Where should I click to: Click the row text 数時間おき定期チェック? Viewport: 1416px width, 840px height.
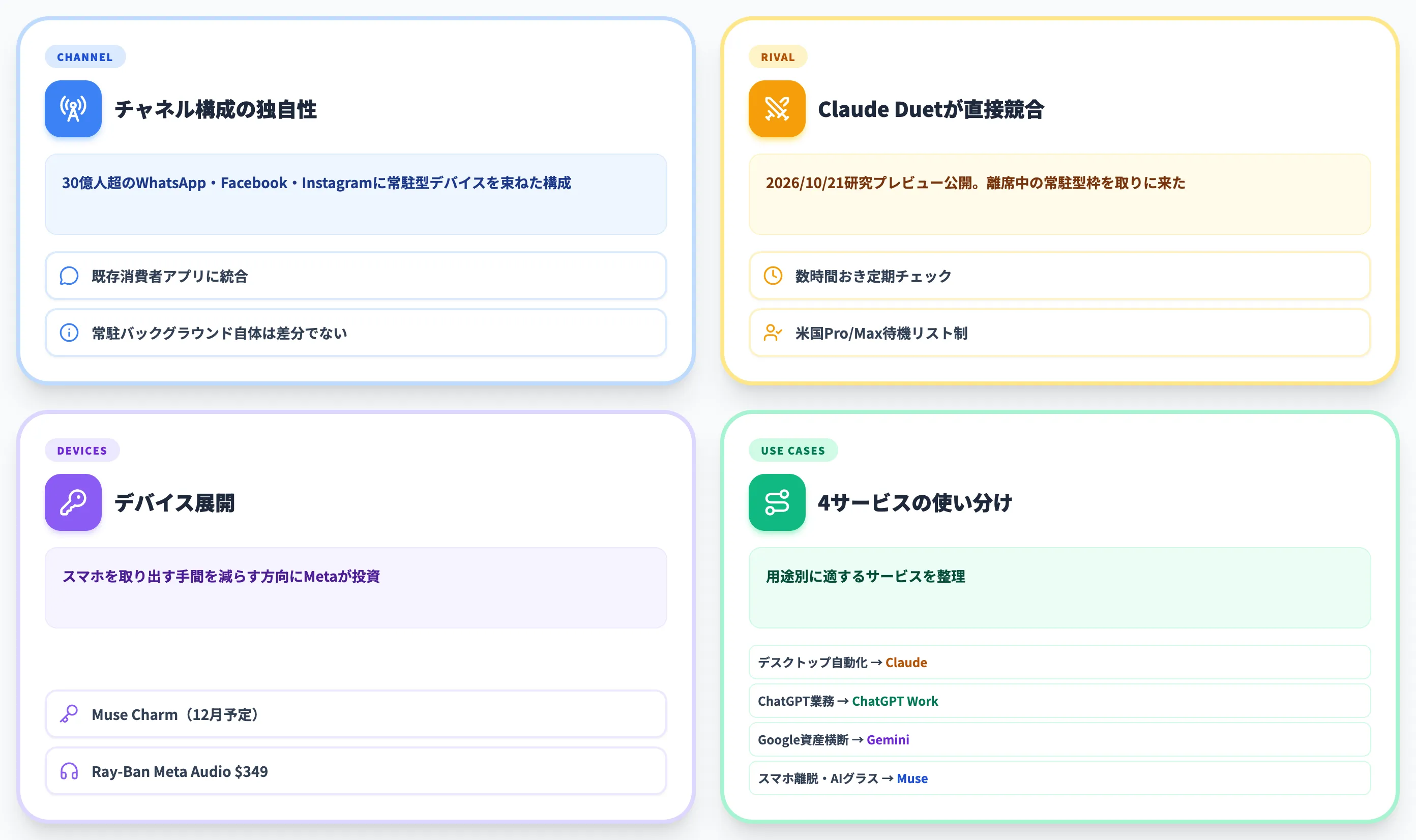pyautogui.click(x=873, y=276)
